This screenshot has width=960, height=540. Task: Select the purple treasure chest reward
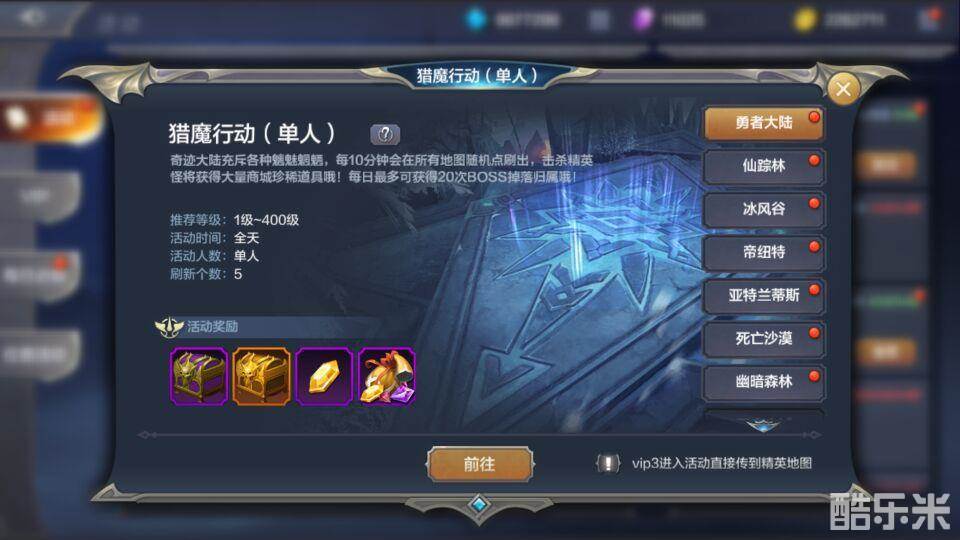(x=198, y=377)
